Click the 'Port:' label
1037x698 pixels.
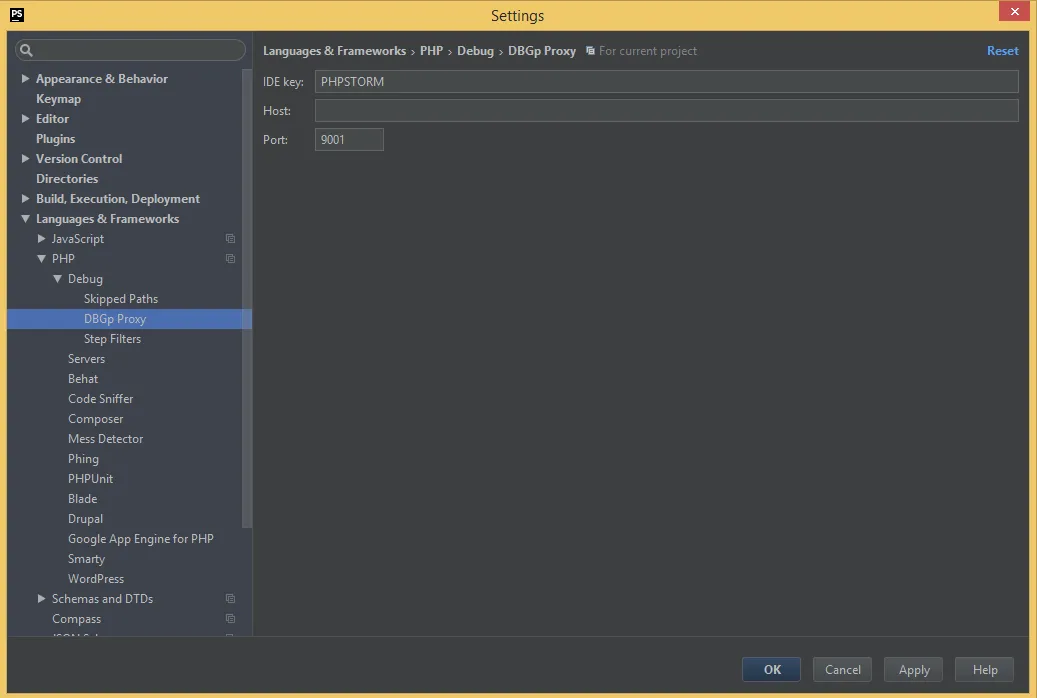[x=275, y=140]
